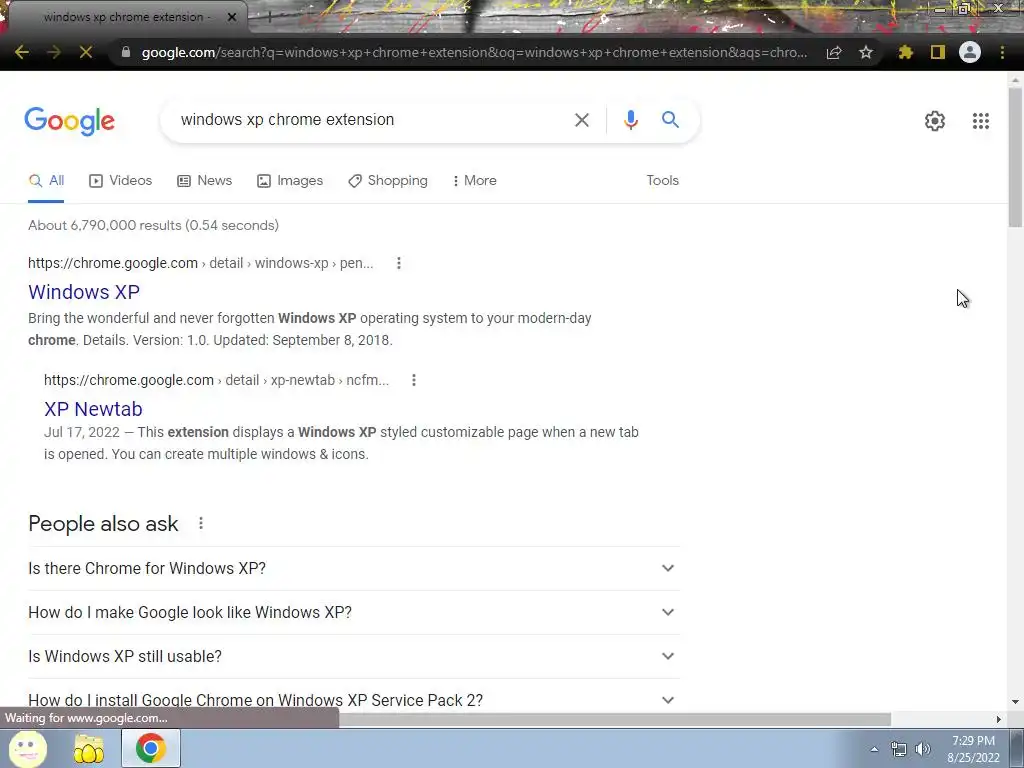Start voice search with the microphone
This screenshot has height=768, width=1024.
[630, 120]
